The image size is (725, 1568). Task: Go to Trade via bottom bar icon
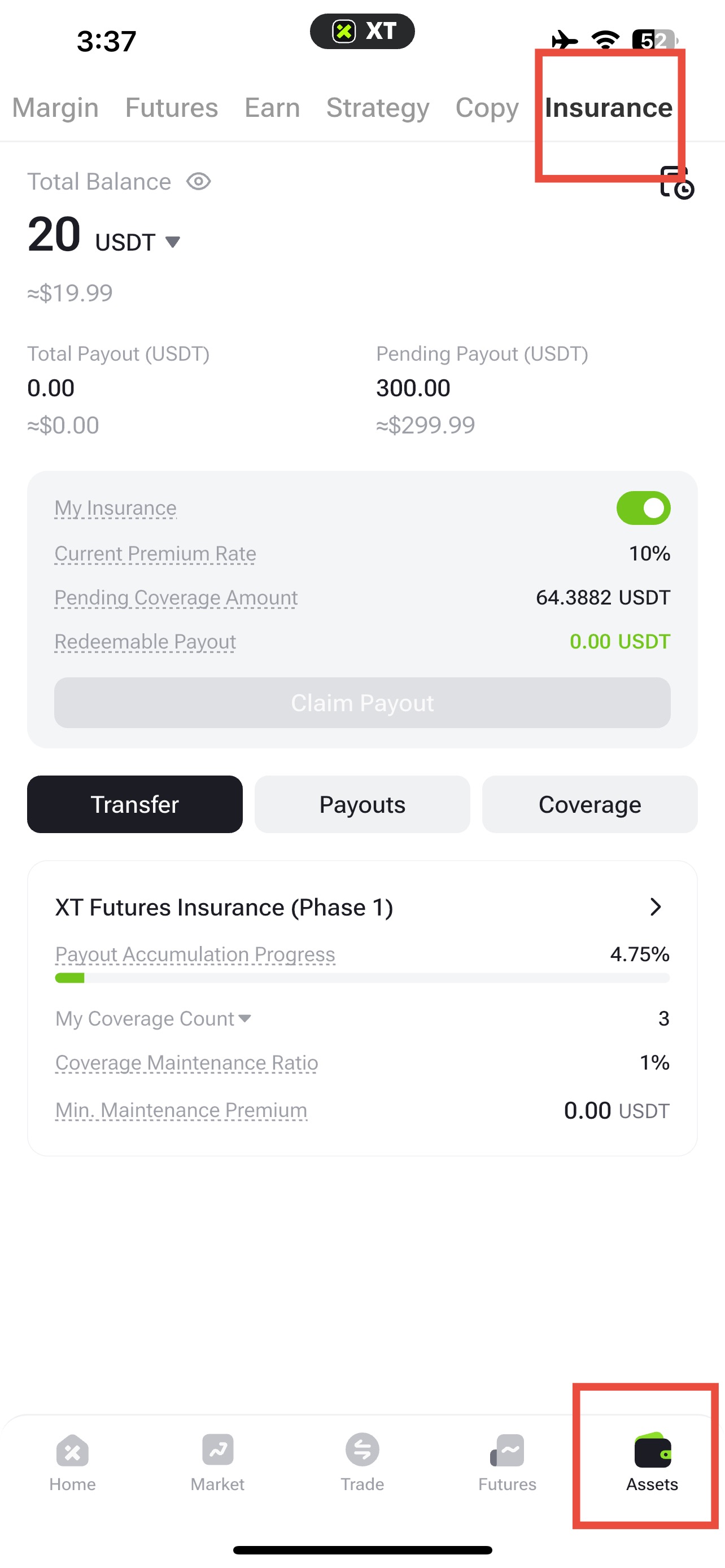tap(362, 1449)
